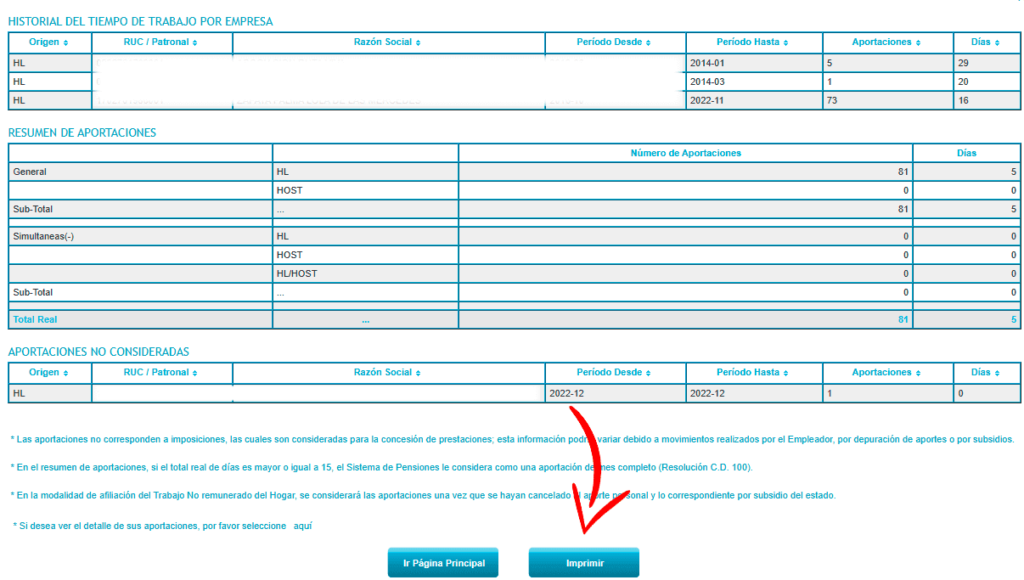
Task: Click the 2022-12 Período Desde cell
Action: coord(615,393)
